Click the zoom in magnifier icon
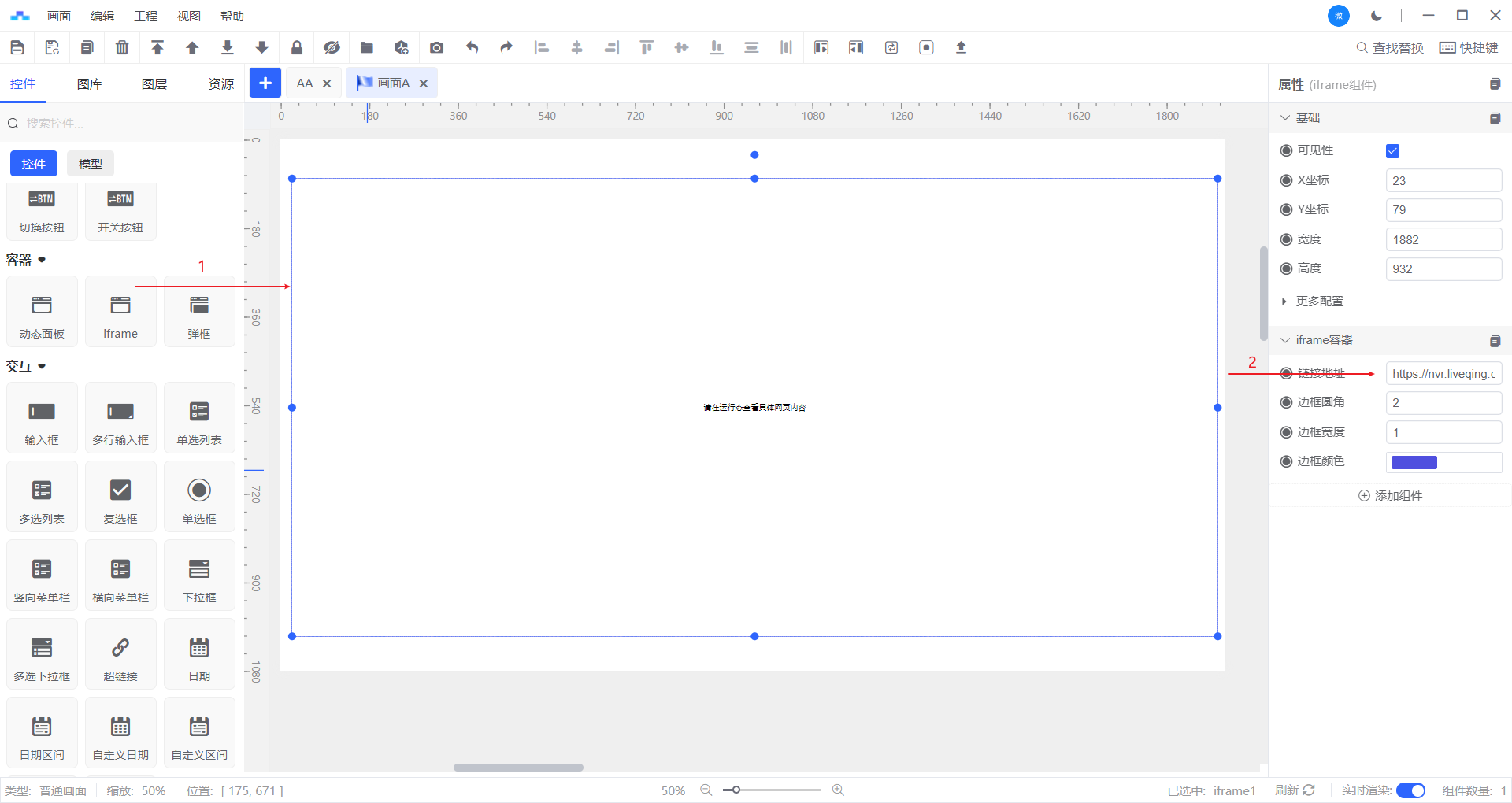The height and width of the screenshot is (803, 1512). (x=838, y=790)
